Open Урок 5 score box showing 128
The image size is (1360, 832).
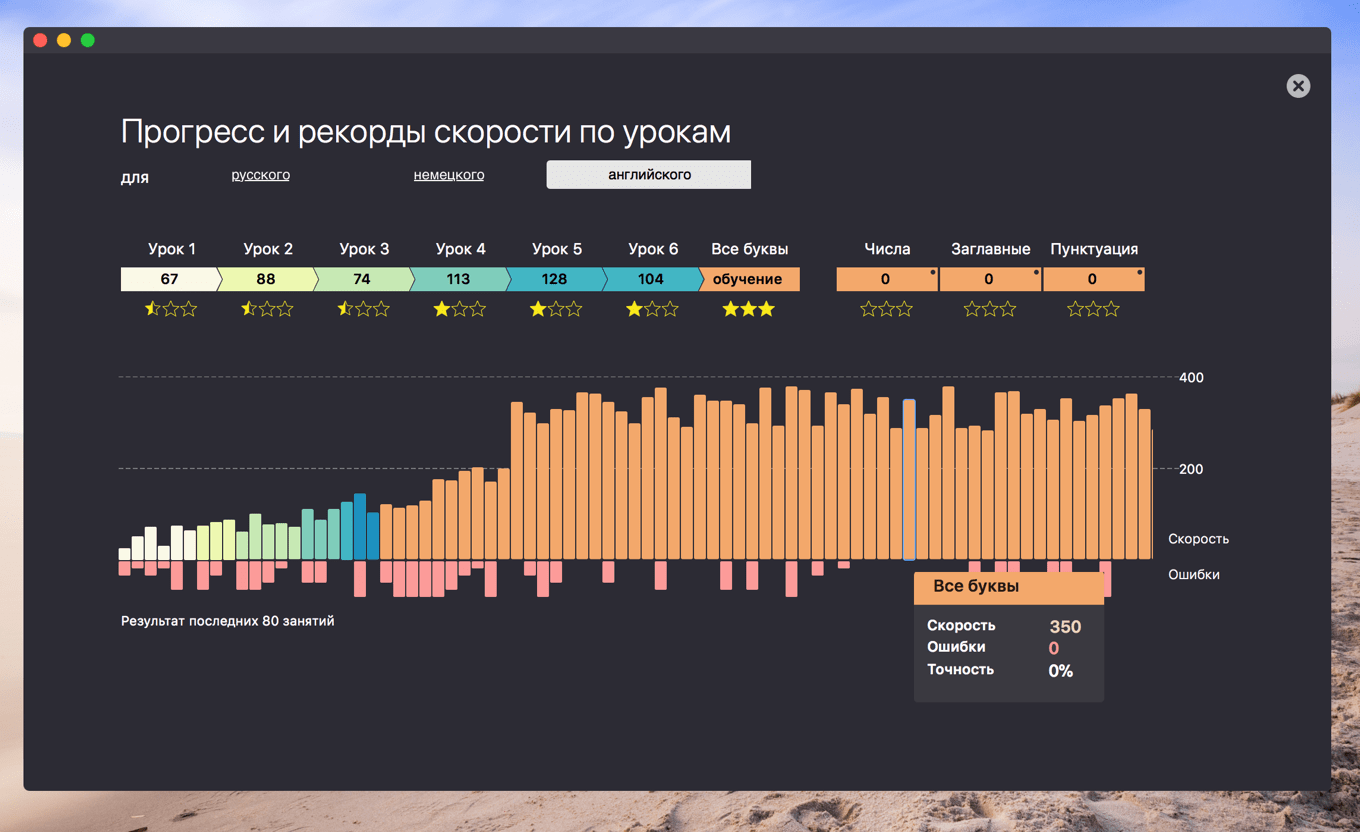[x=555, y=279]
